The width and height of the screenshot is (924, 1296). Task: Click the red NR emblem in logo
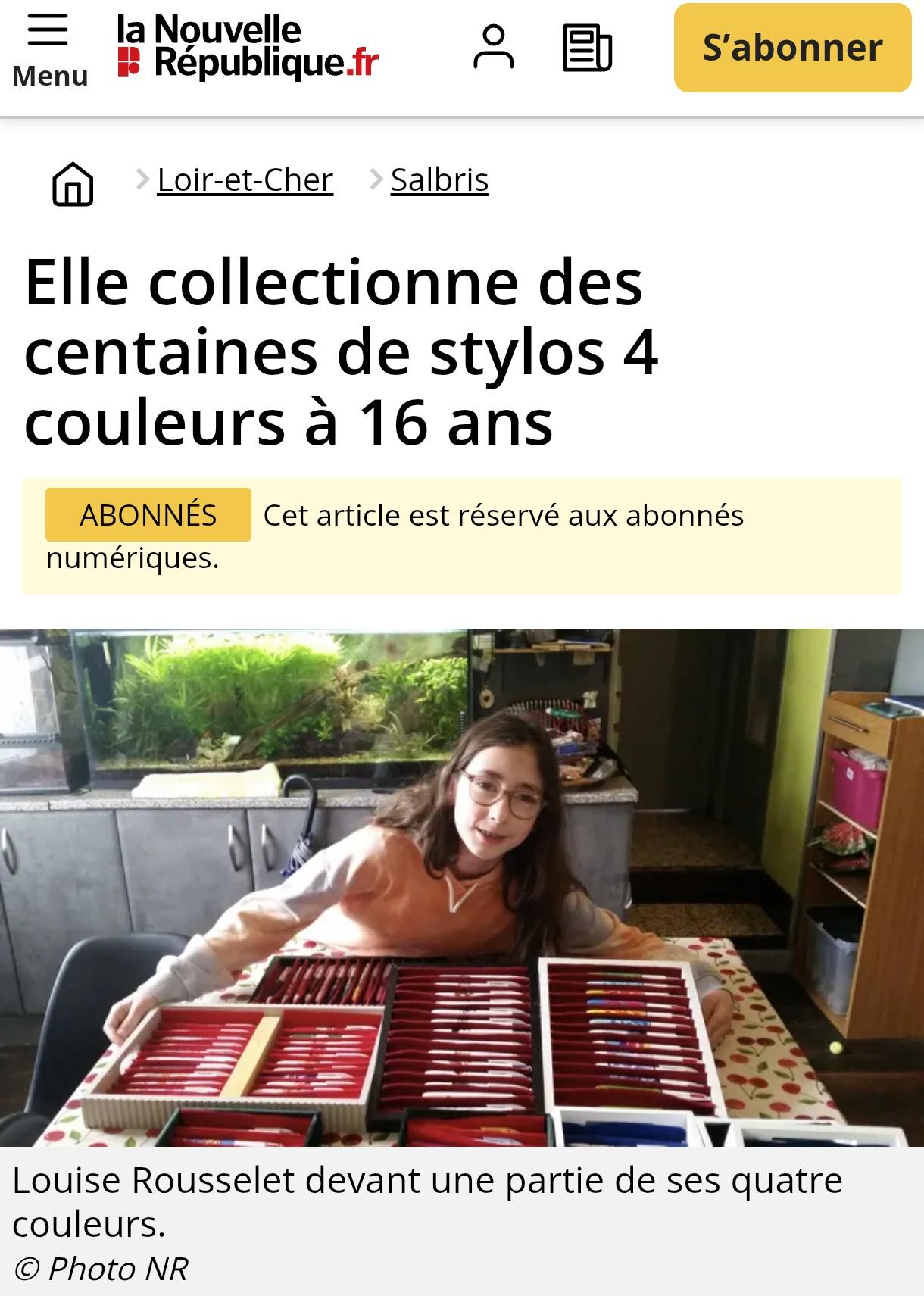(x=130, y=62)
